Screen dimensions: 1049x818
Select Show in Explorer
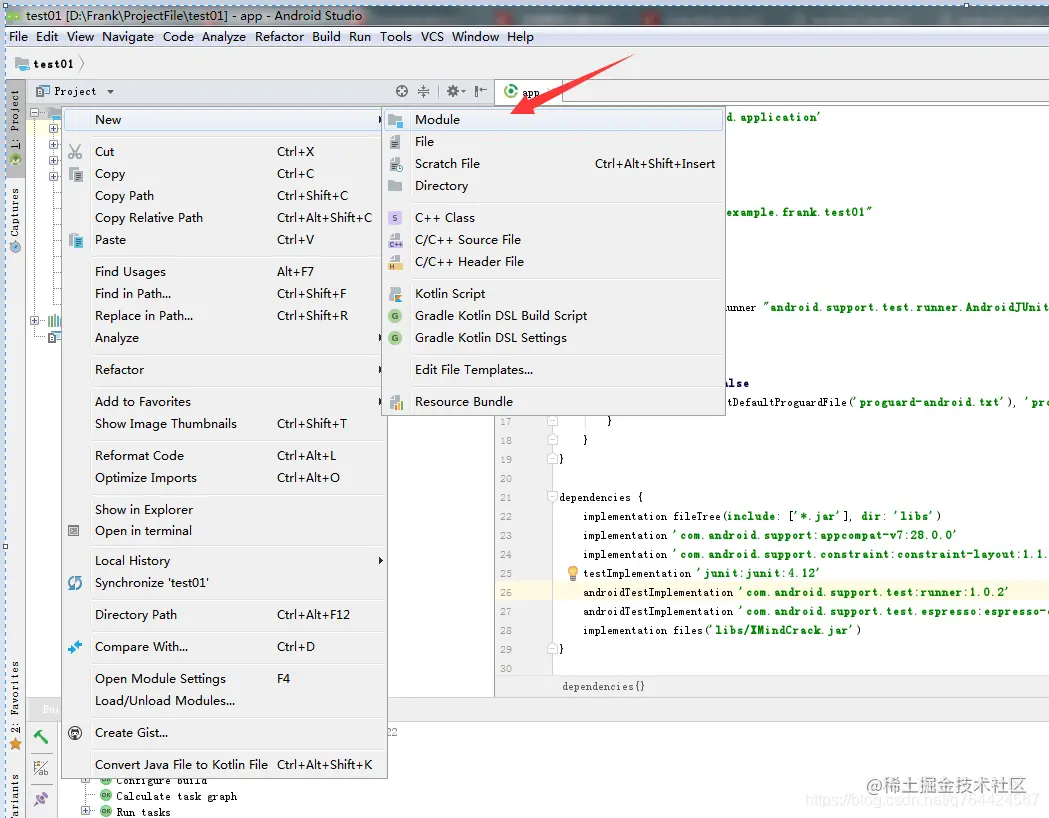click(x=225, y=510)
